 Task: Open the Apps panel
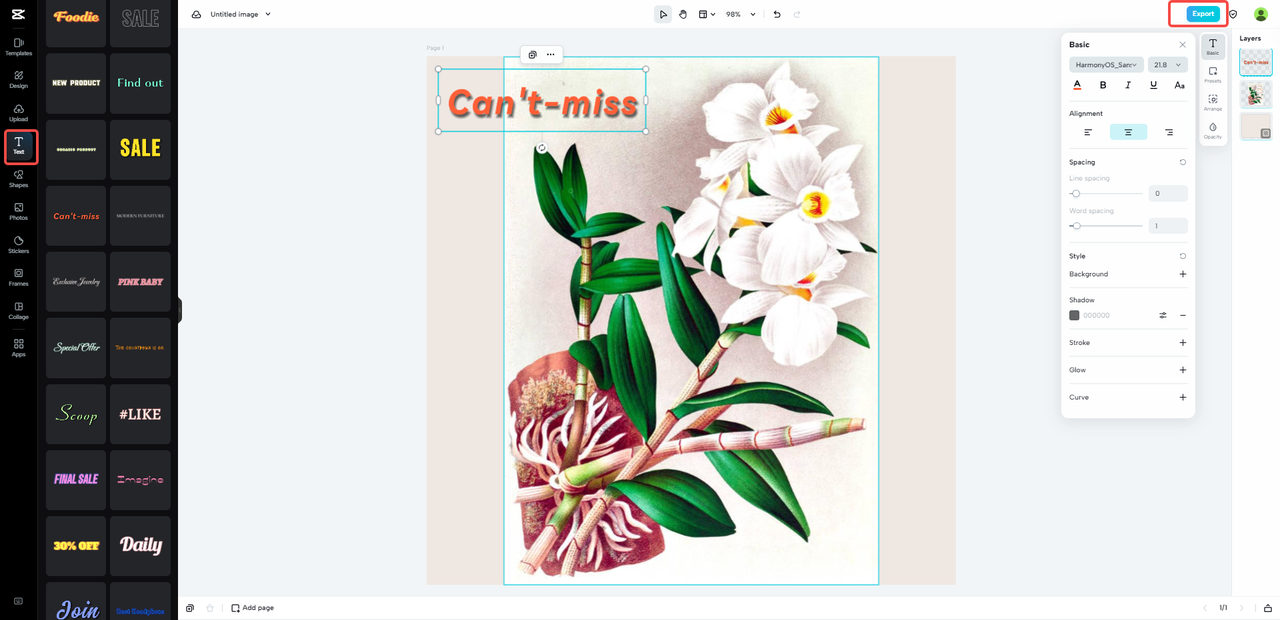(18, 347)
